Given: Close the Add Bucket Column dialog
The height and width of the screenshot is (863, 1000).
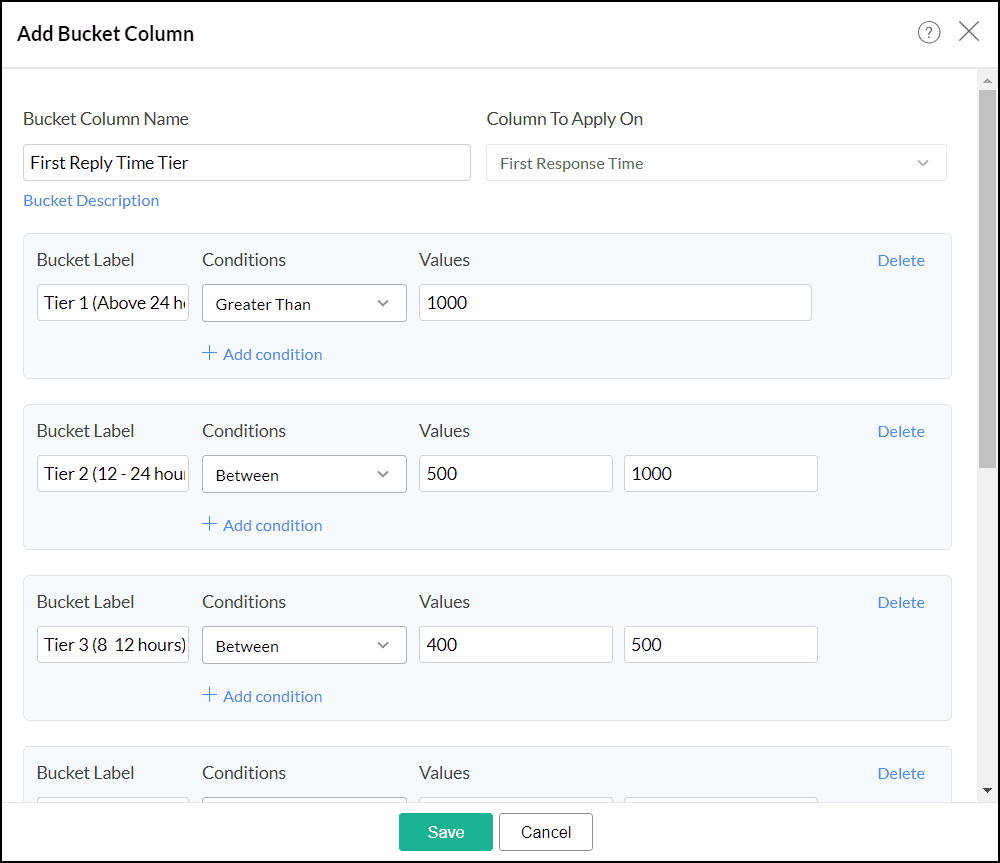Looking at the screenshot, I should point(969,32).
